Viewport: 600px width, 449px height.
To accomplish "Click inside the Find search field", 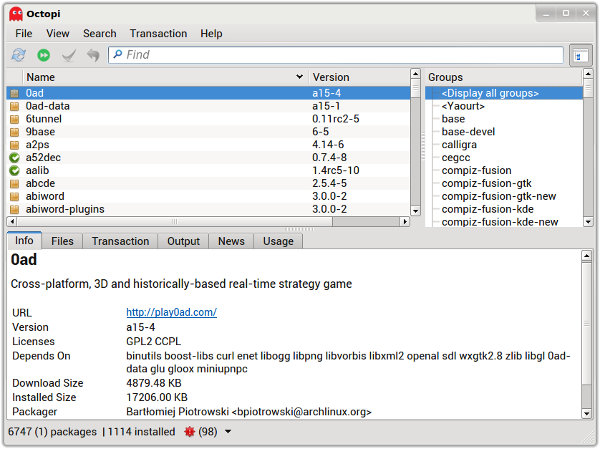I will (x=336, y=55).
